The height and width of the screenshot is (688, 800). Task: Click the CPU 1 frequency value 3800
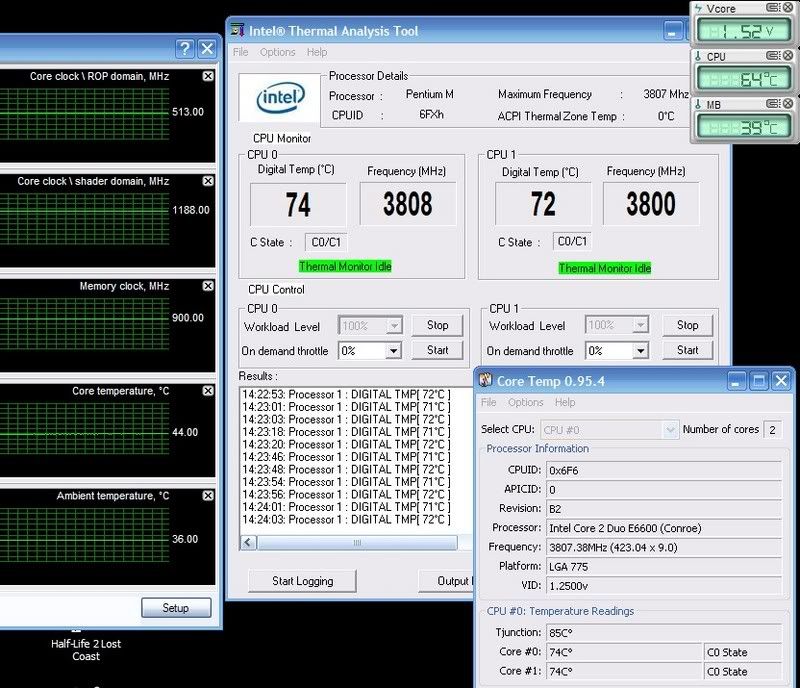pos(651,204)
